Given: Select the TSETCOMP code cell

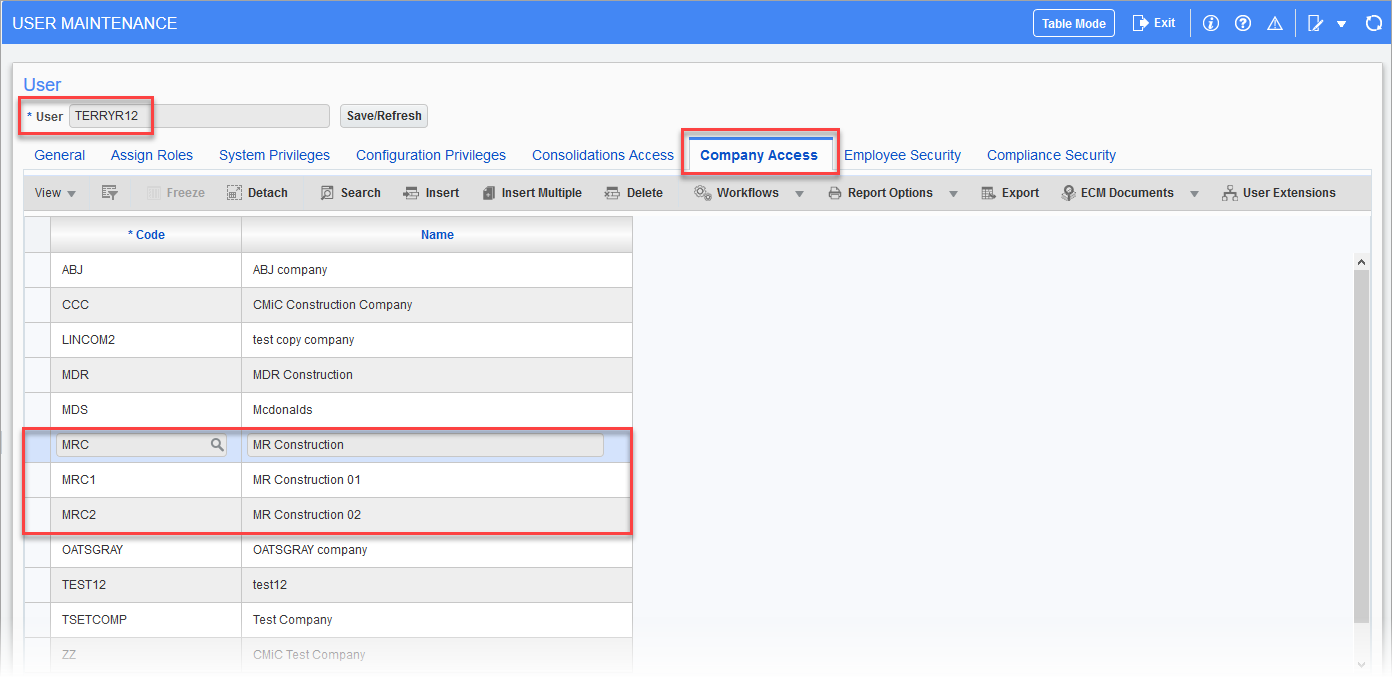Looking at the screenshot, I should [x=146, y=620].
